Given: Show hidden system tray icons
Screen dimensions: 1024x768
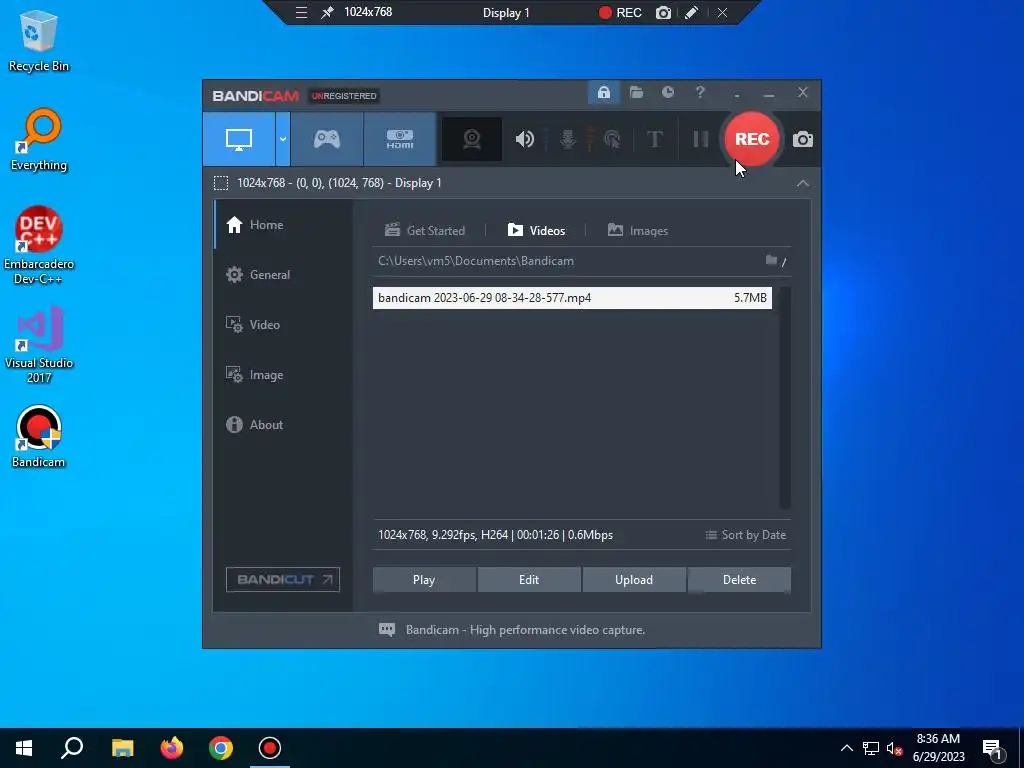Looking at the screenshot, I should 846,748.
